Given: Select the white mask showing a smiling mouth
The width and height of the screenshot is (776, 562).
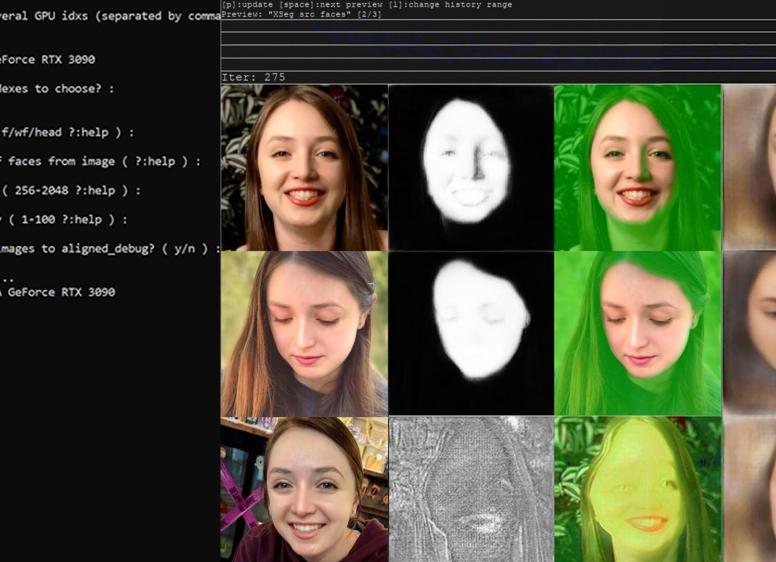Looking at the screenshot, I should click(x=471, y=168).
